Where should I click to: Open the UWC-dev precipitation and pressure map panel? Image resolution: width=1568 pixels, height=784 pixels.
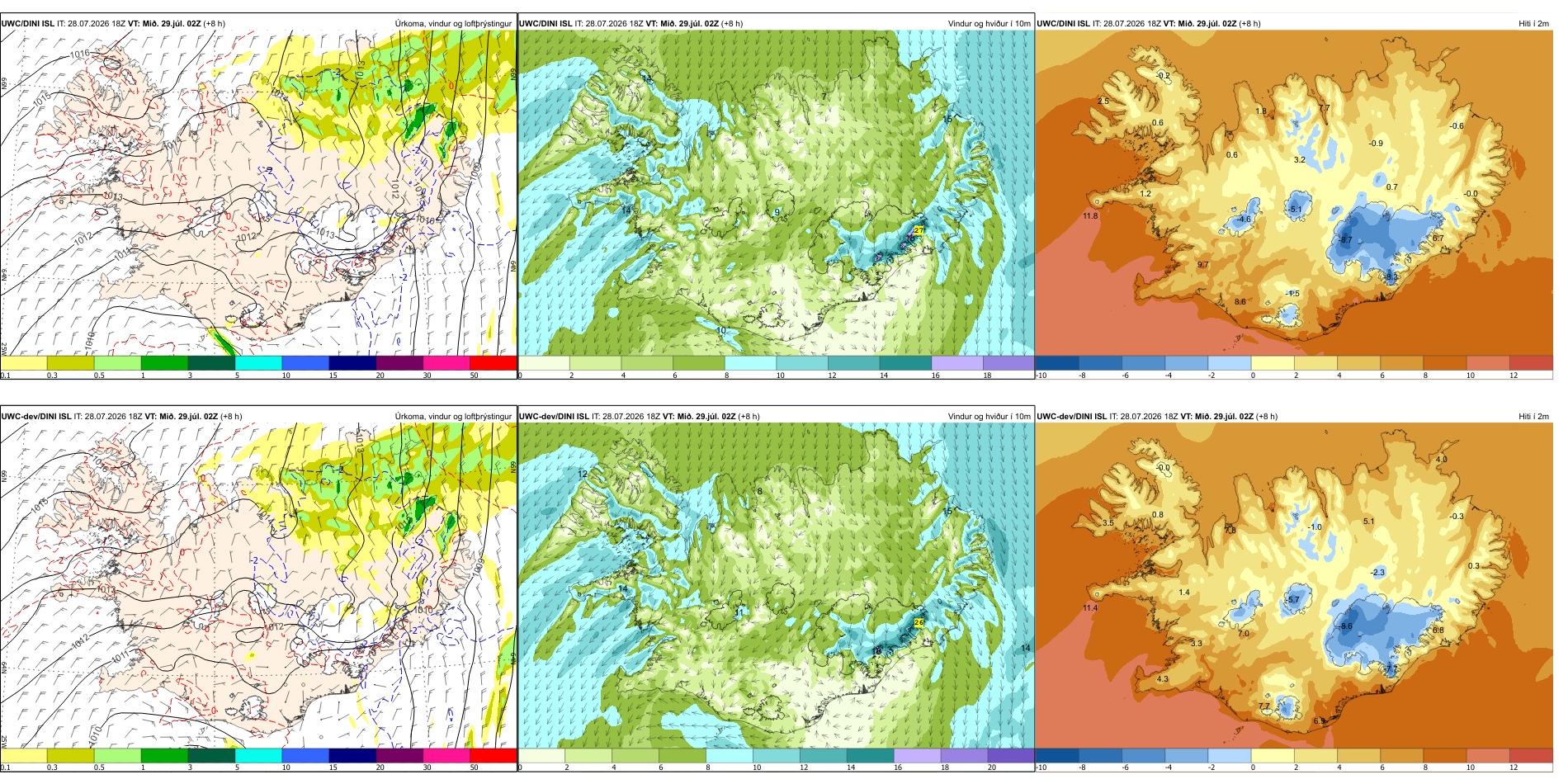coord(258,585)
